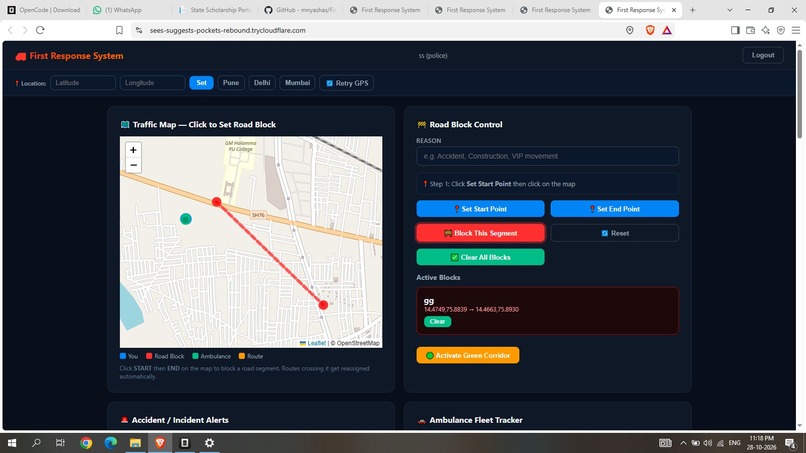
Task: Click the blue Set location button
Action: [201, 83]
